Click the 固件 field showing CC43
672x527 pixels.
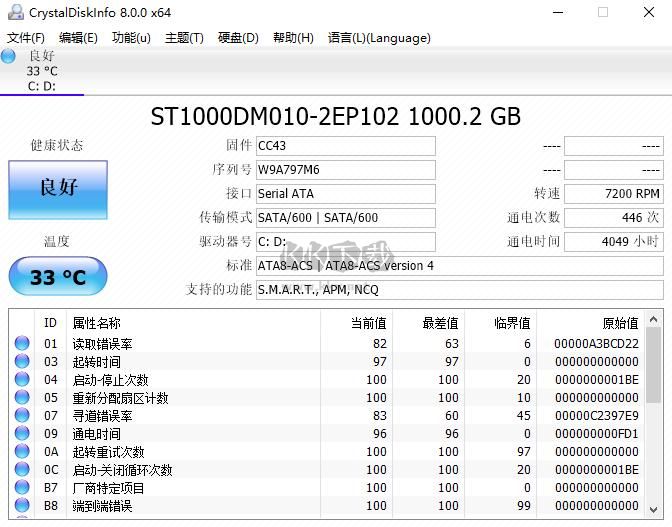point(346,146)
